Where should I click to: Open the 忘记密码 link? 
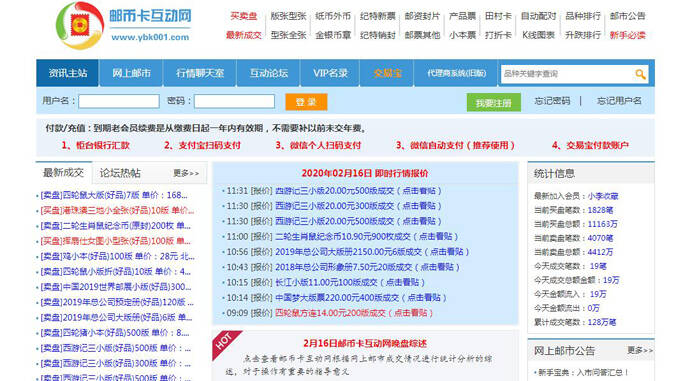(x=552, y=101)
